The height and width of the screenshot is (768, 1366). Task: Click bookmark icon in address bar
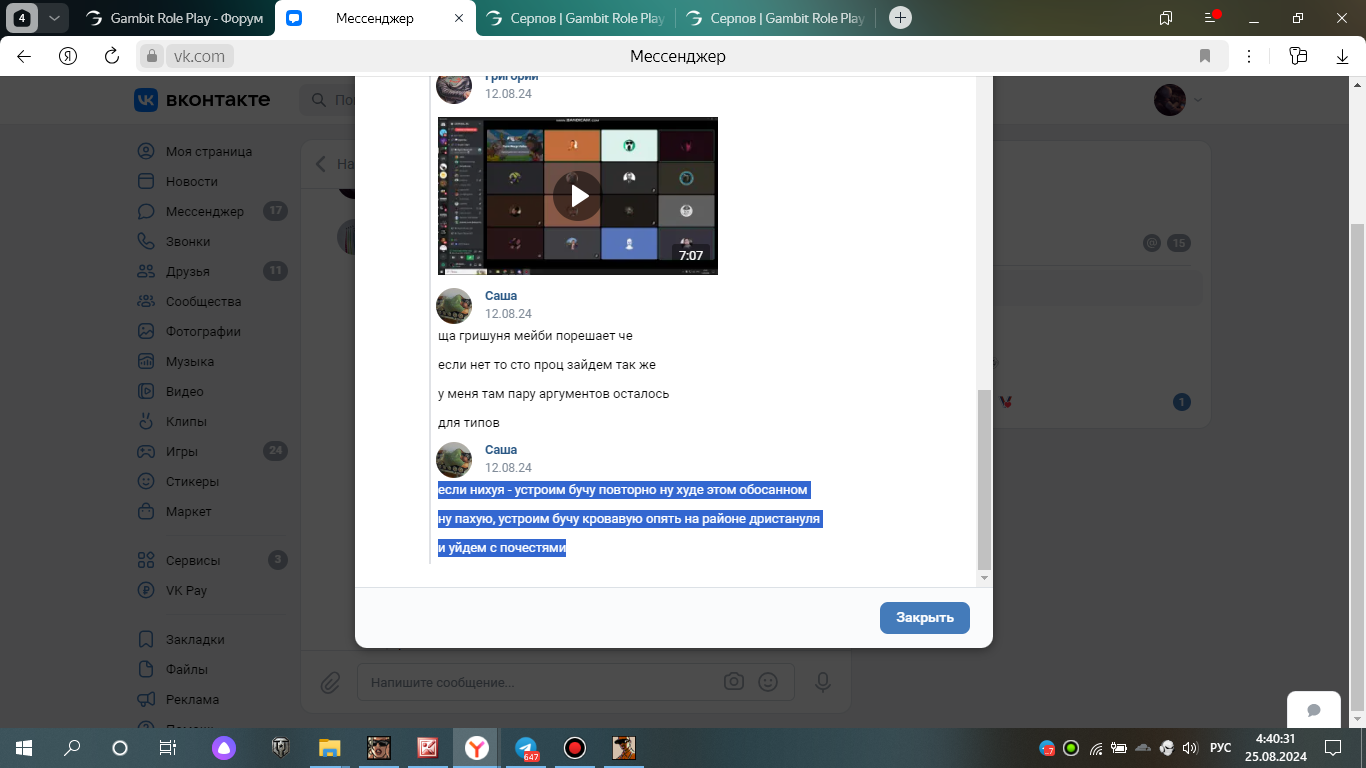pyautogui.click(x=1205, y=56)
